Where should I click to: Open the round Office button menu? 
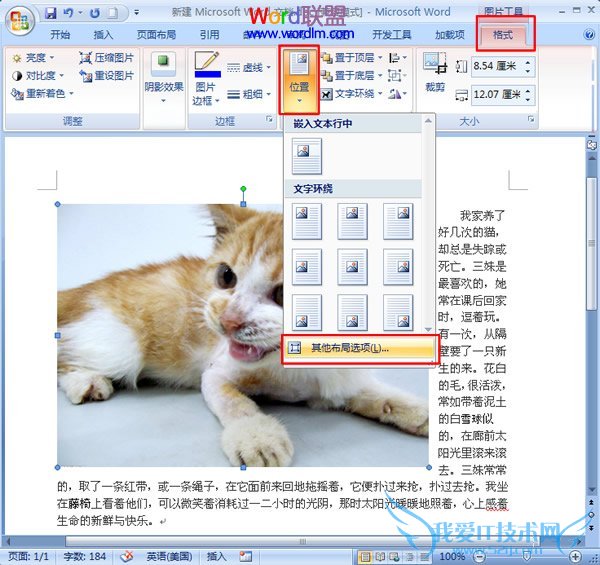tap(20, 20)
